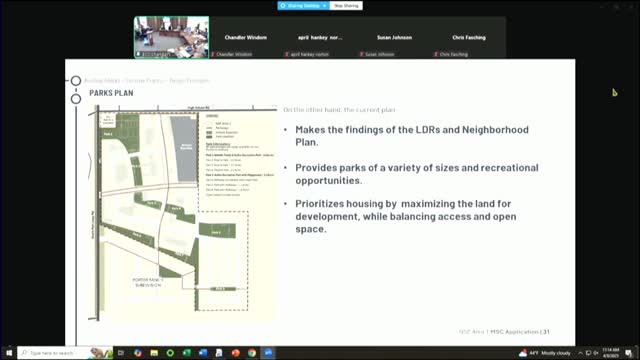Select Chandler Windom participant tile
The height and width of the screenshot is (360, 640).
coord(245,37)
